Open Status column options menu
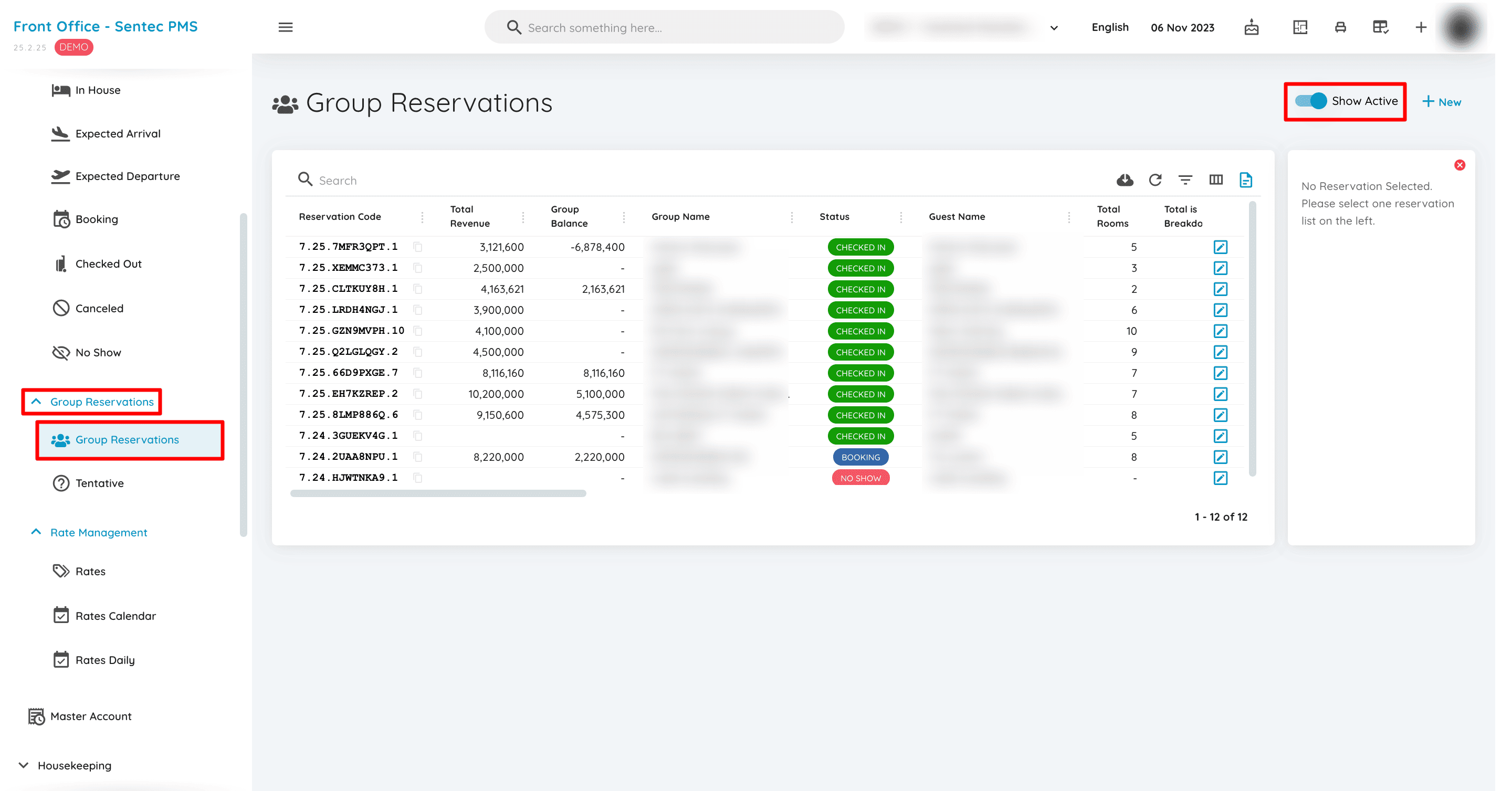The image size is (1512, 791). coord(900,217)
